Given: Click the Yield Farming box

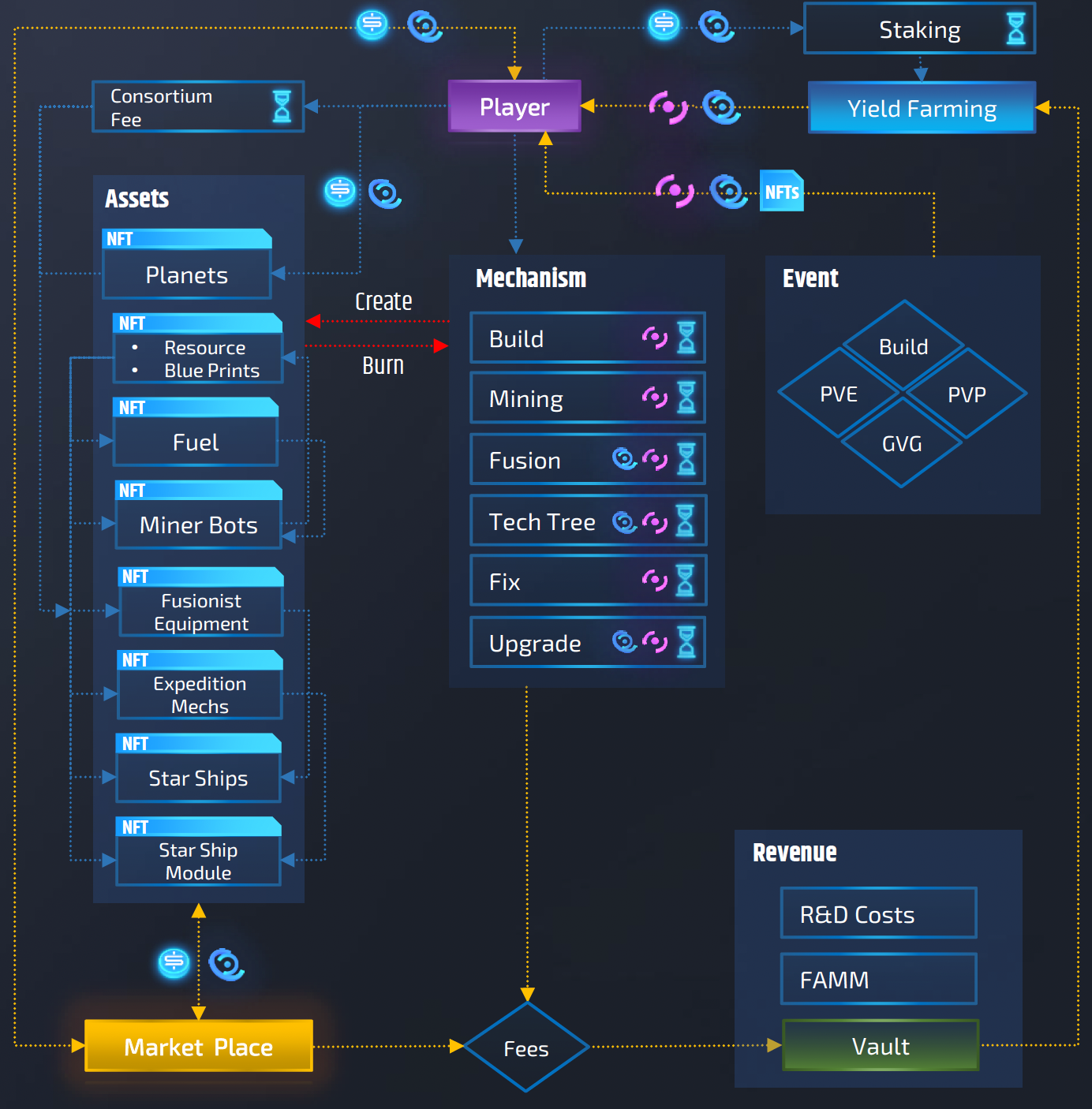Looking at the screenshot, I should pyautogui.click(x=921, y=108).
